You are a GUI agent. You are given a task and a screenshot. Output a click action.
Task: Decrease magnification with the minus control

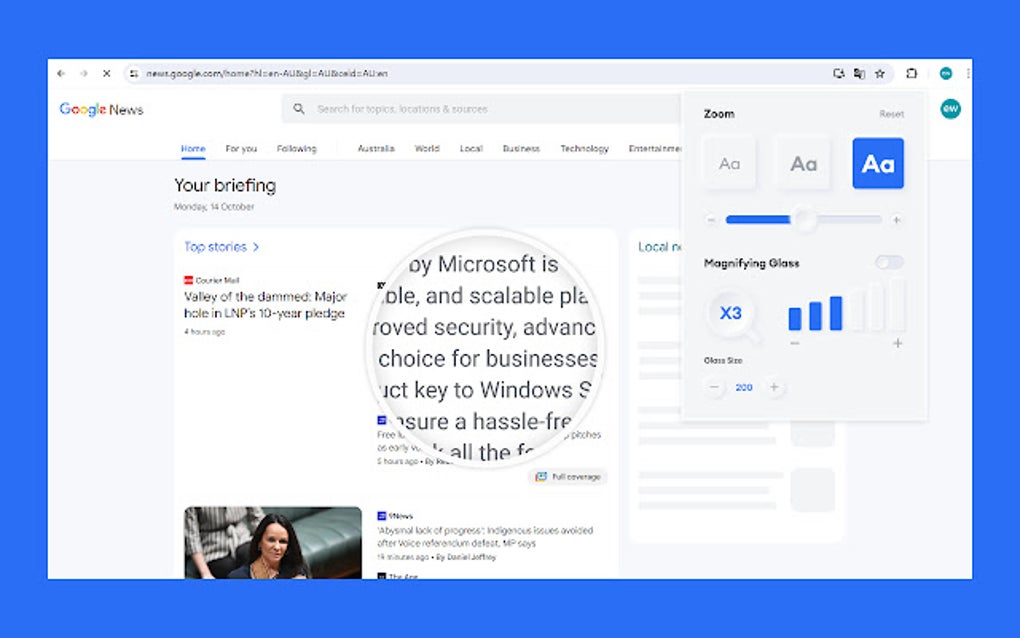pos(796,344)
